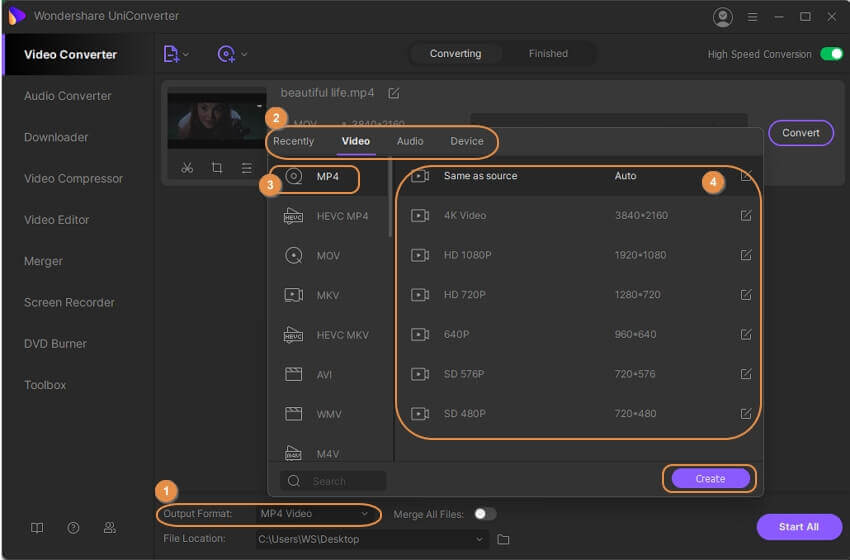
Task: Open DVD Burner in sidebar
Action: point(55,344)
